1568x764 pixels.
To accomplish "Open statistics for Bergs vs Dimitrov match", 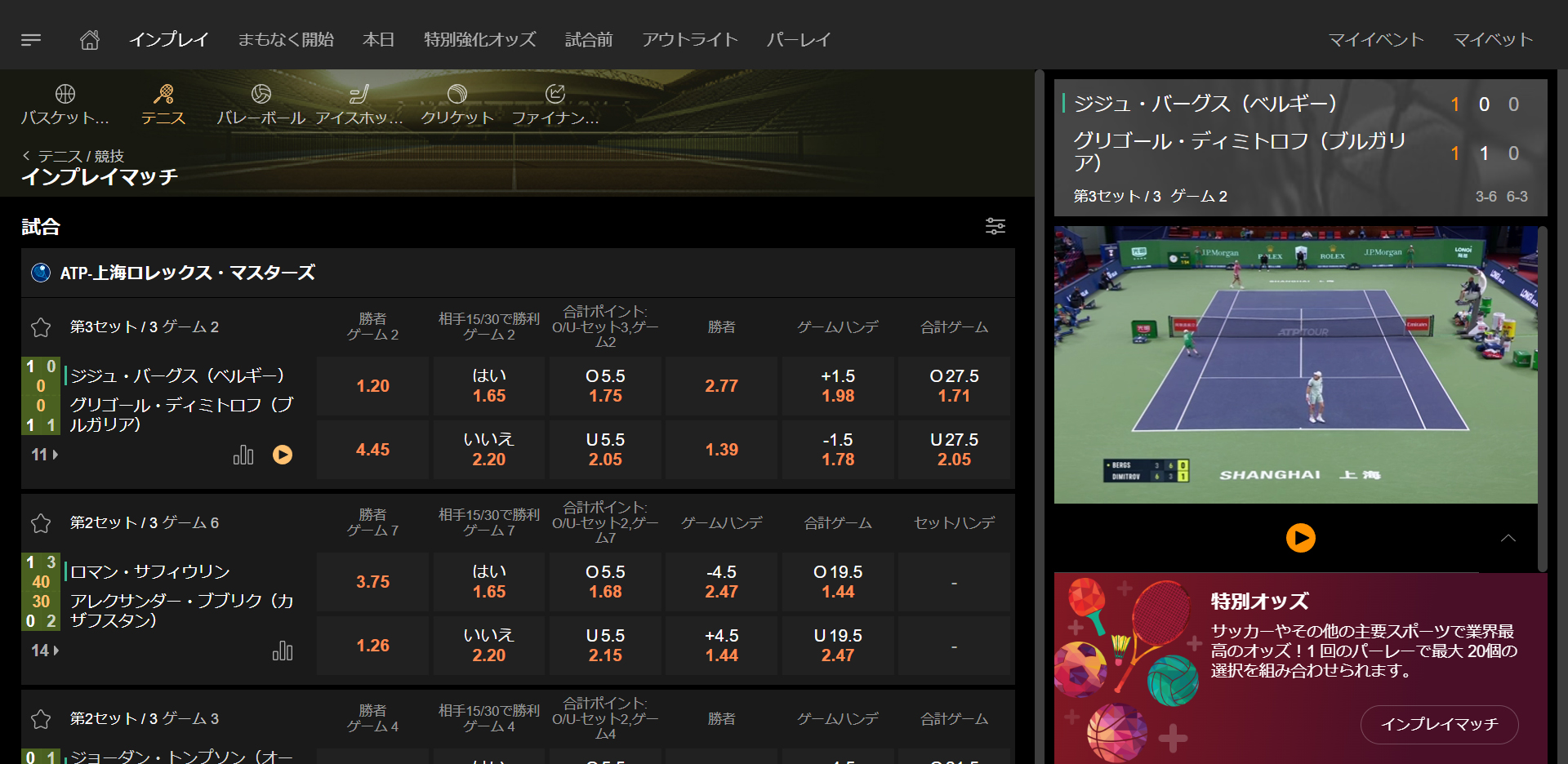I will coord(243,455).
